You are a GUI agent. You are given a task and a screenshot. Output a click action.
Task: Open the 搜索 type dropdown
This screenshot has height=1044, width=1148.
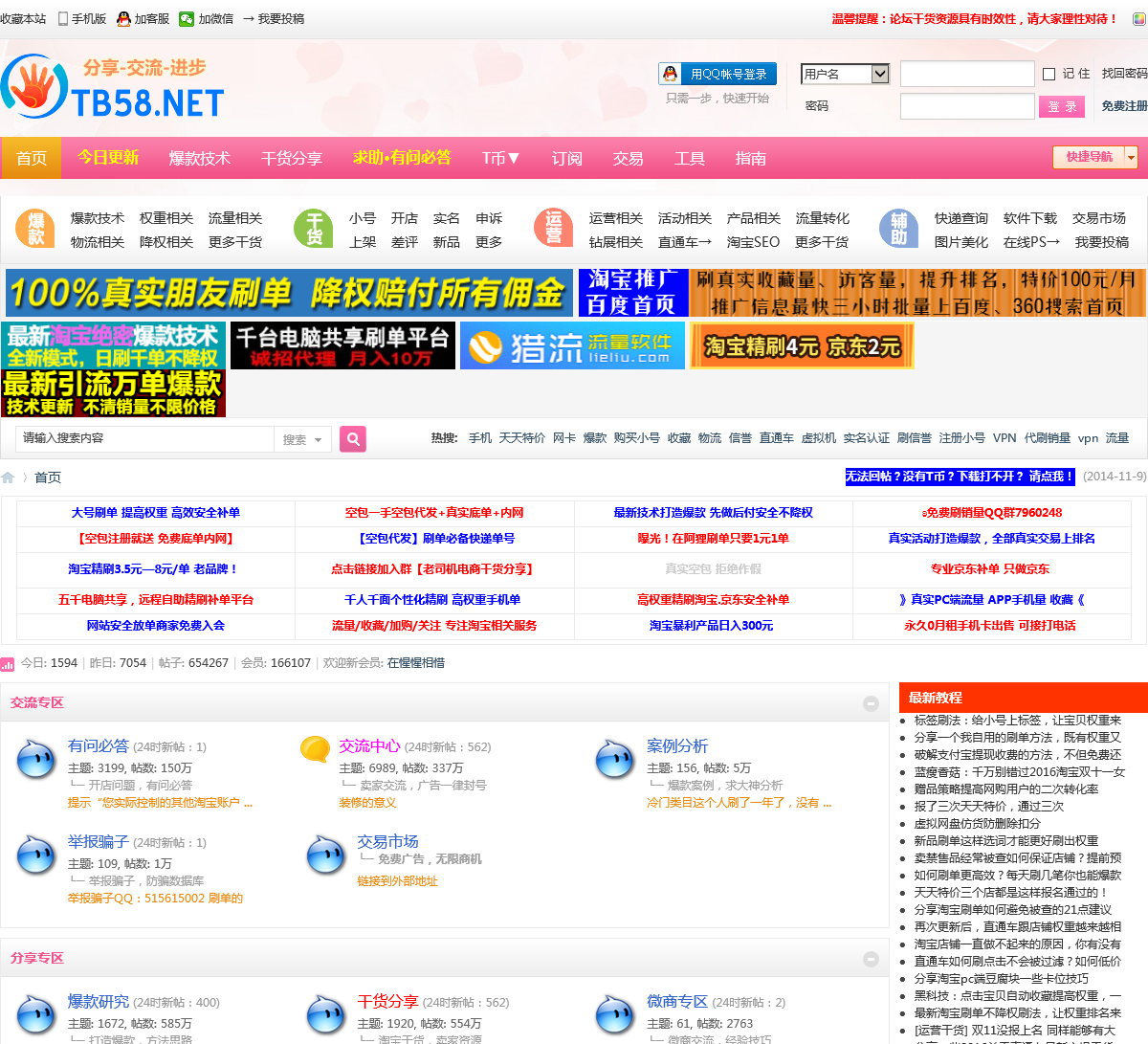pos(302,439)
